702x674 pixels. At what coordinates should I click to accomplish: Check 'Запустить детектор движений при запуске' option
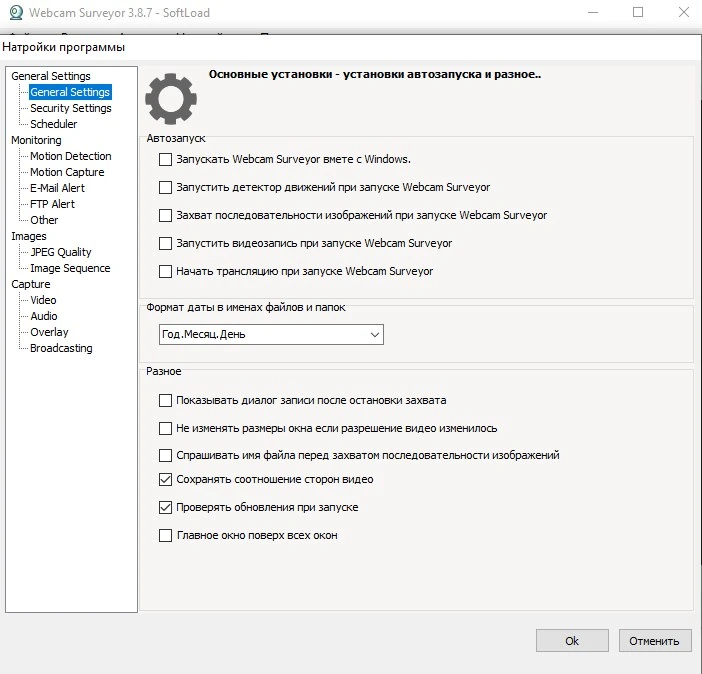pyautogui.click(x=165, y=187)
